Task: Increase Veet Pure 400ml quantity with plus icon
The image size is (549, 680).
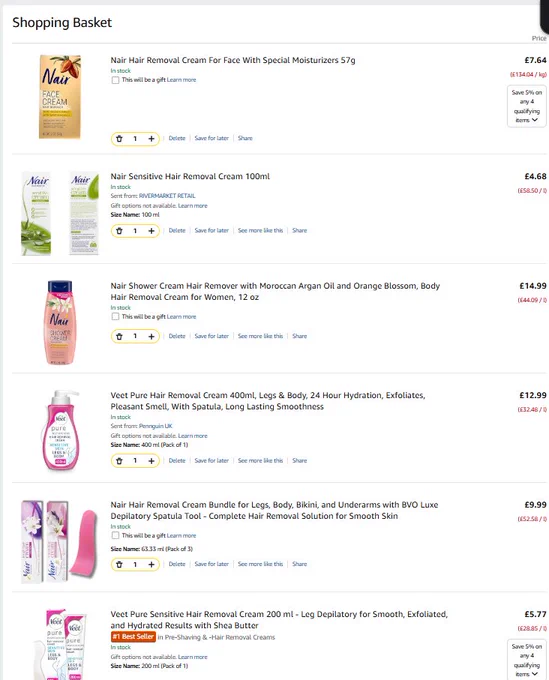Action: point(151,461)
